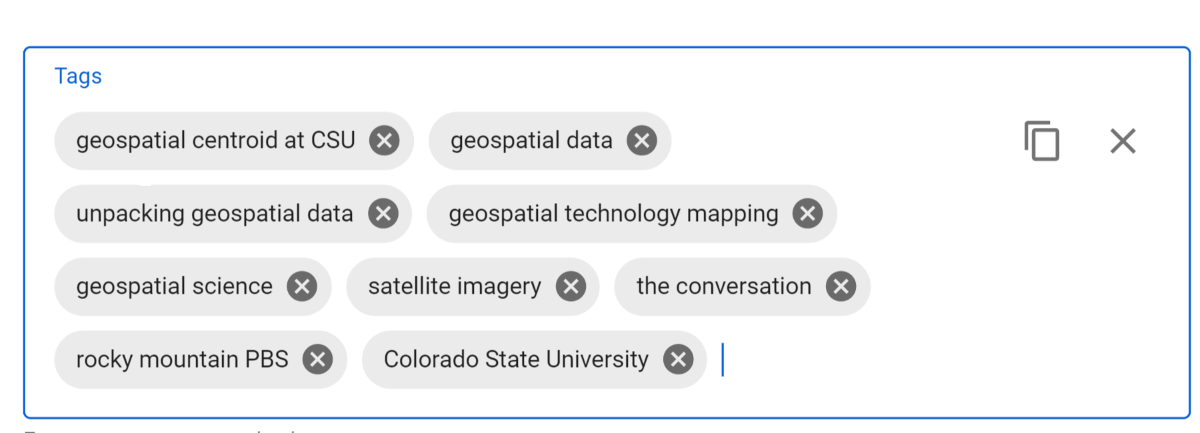Delete the Colorado State University tag
1200x433 pixels.
coord(678,360)
